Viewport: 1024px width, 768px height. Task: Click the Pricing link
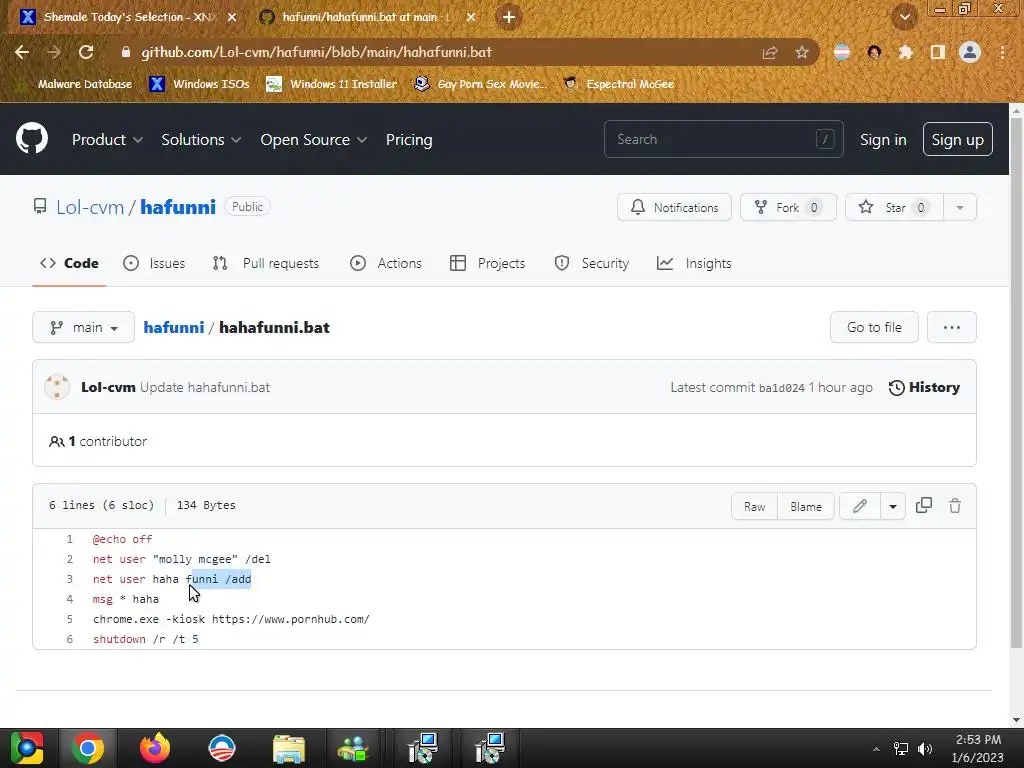(409, 140)
